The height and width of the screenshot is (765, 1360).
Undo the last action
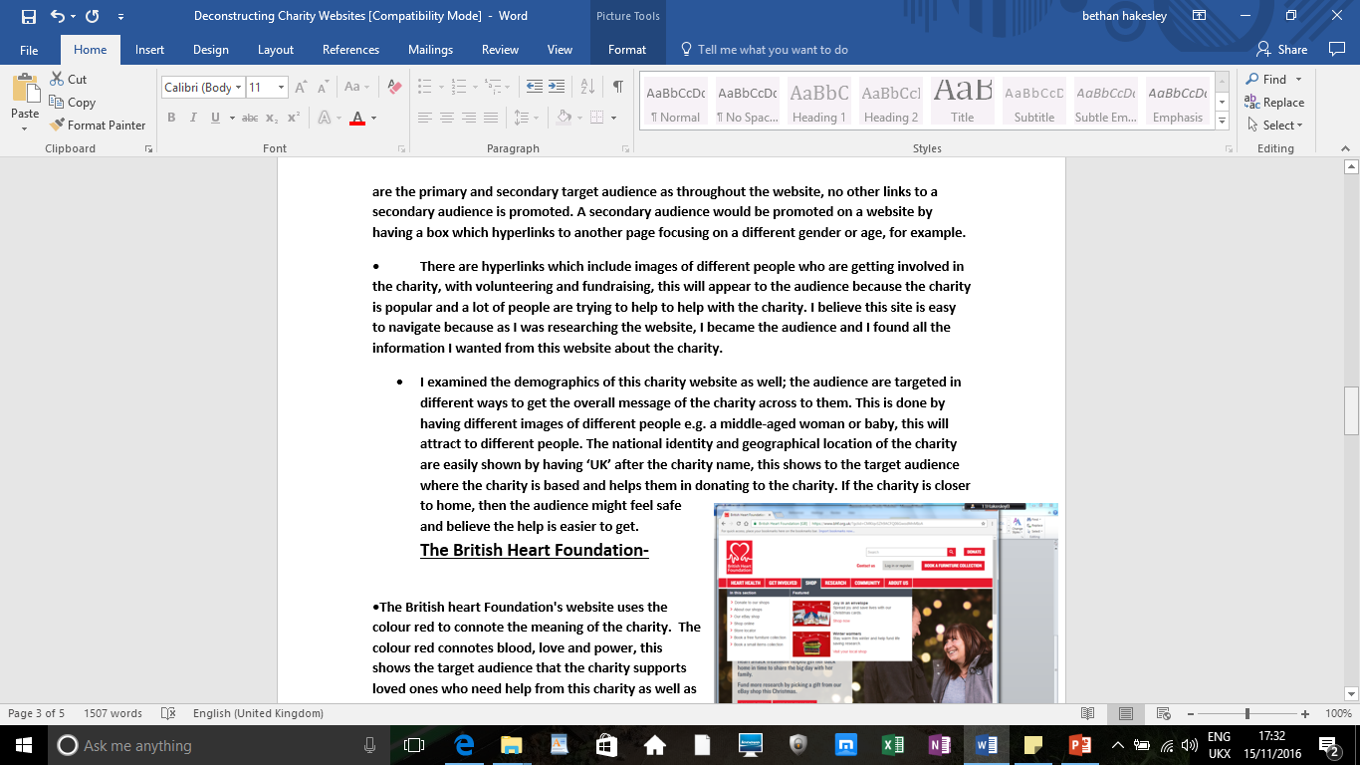pyautogui.click(x=57, y=16)
